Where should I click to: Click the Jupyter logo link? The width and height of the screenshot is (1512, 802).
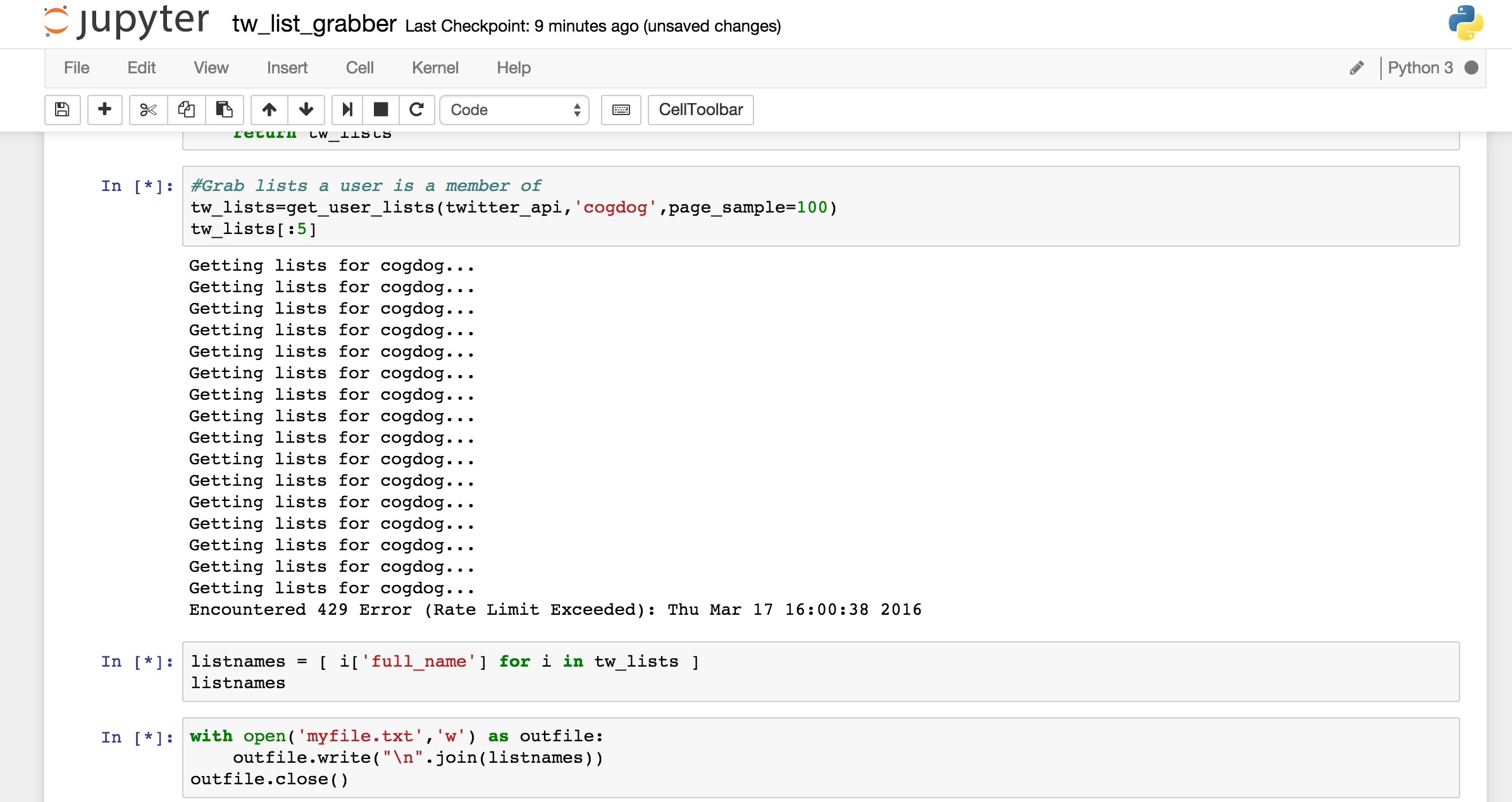point(127,22)
